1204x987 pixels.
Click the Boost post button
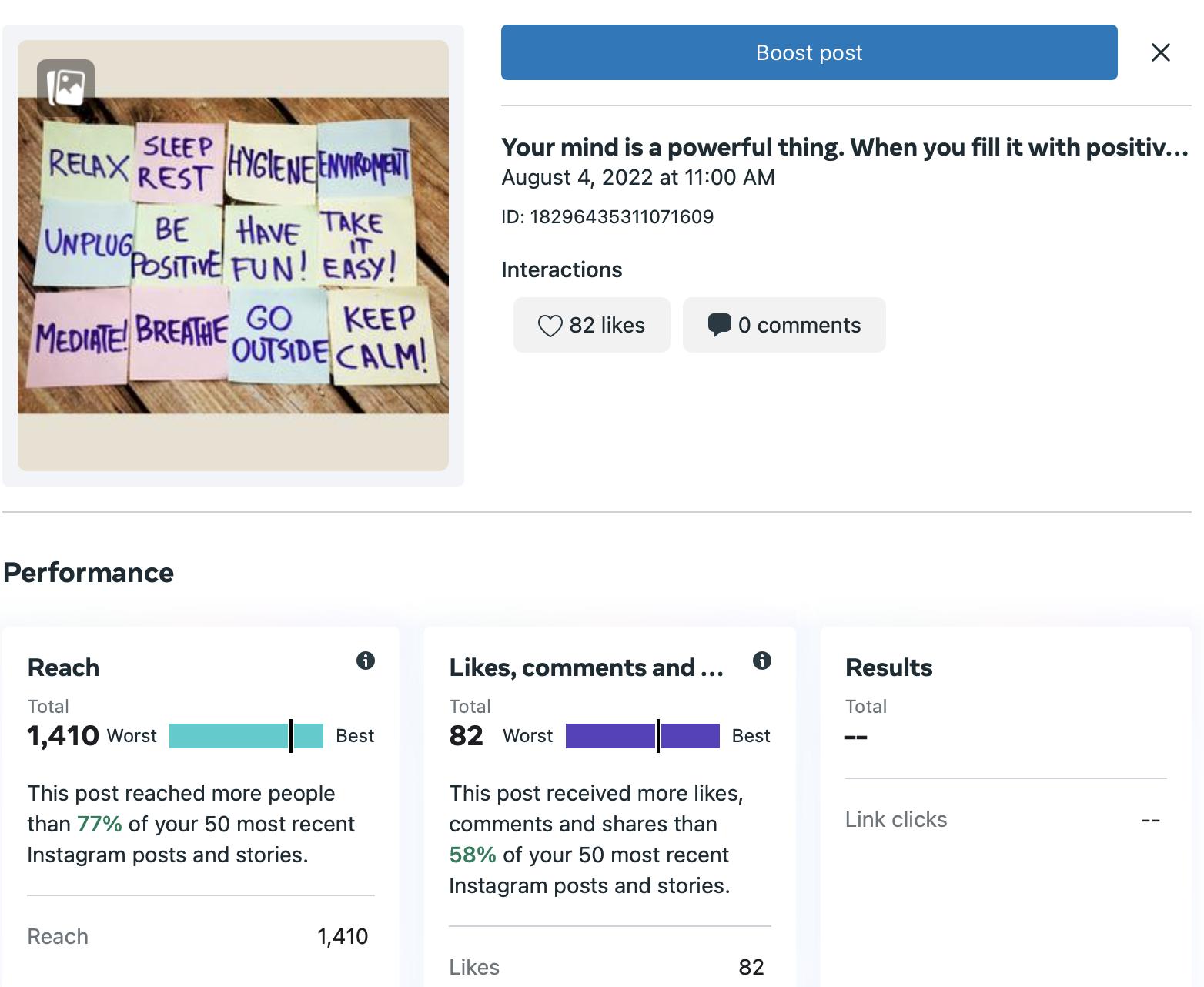(x=808, y=52)
